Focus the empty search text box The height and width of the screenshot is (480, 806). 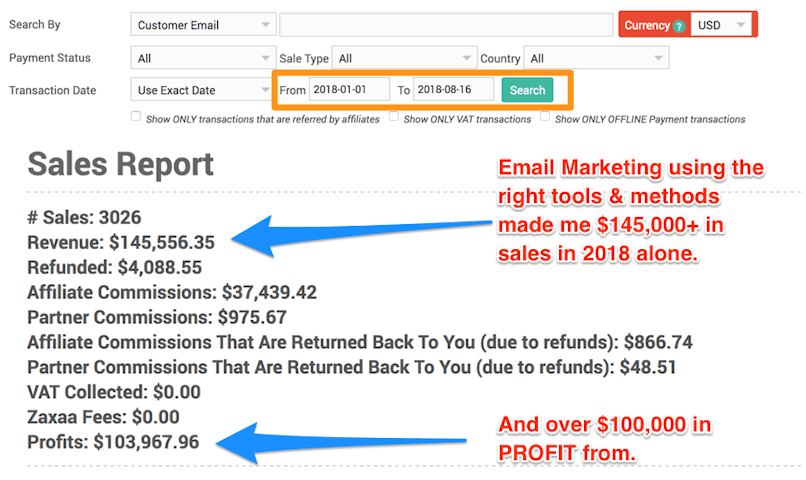point(446,25)
